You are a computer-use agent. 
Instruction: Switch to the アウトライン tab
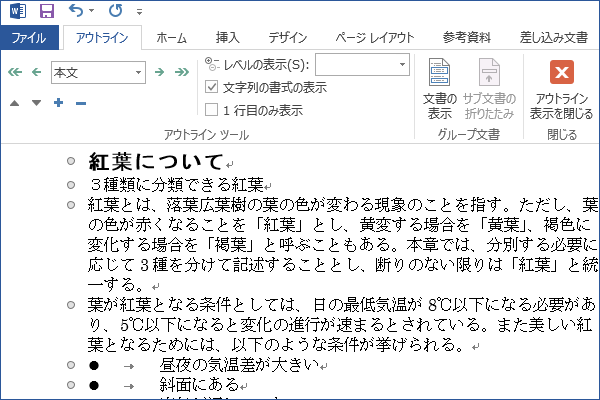(x=102, y=38)
